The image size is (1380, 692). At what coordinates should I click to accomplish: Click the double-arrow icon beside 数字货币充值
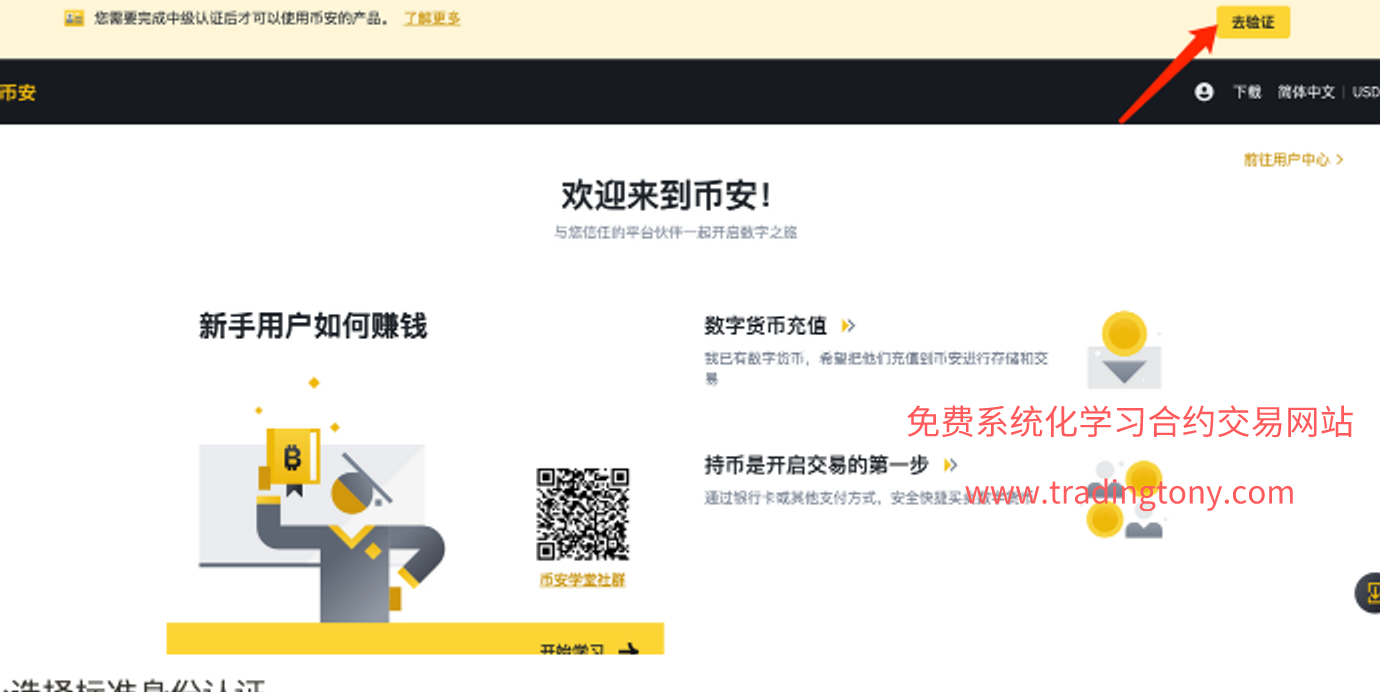coord(849,326)
